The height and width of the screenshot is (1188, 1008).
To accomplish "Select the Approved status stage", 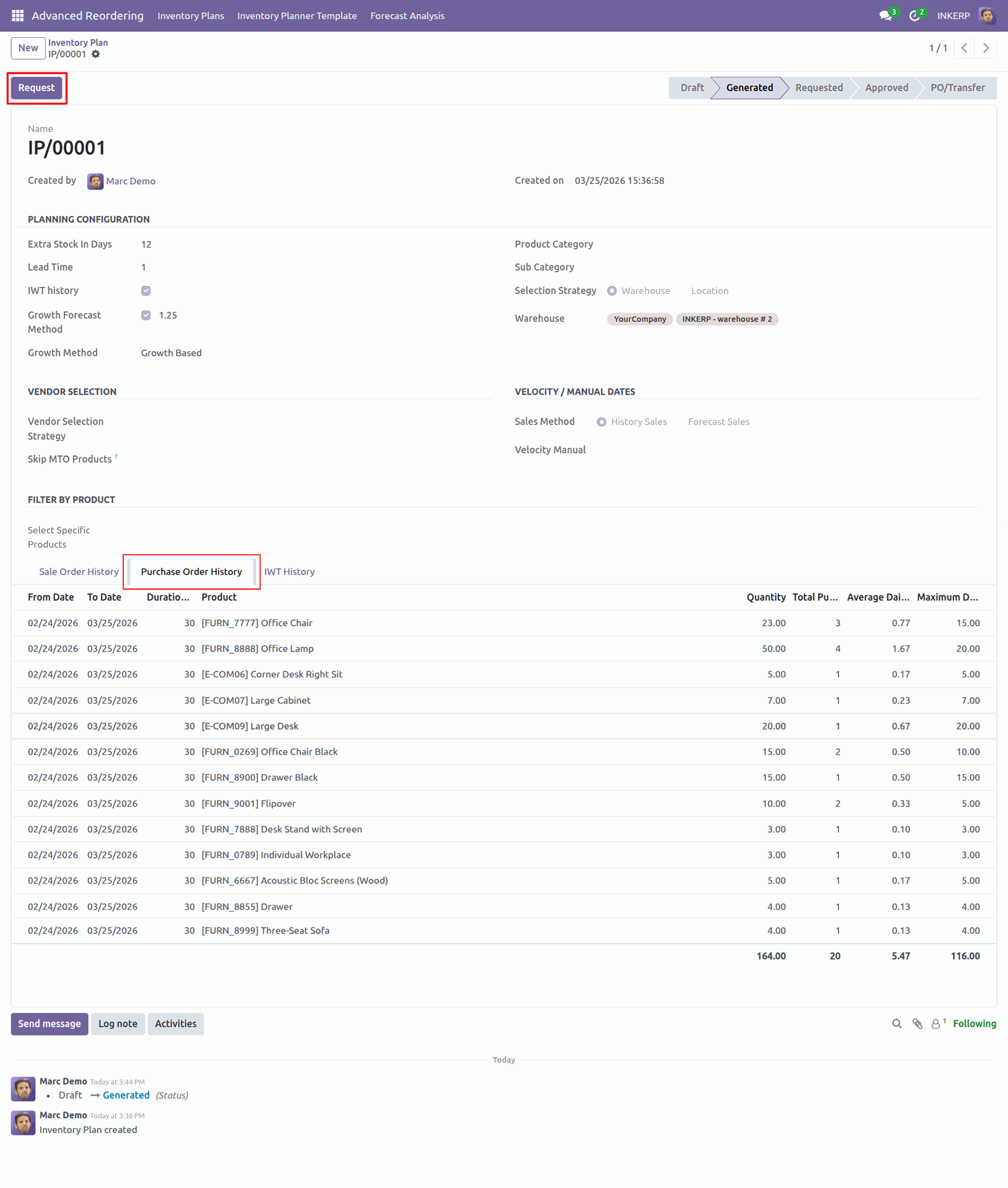I will (886, 88).
